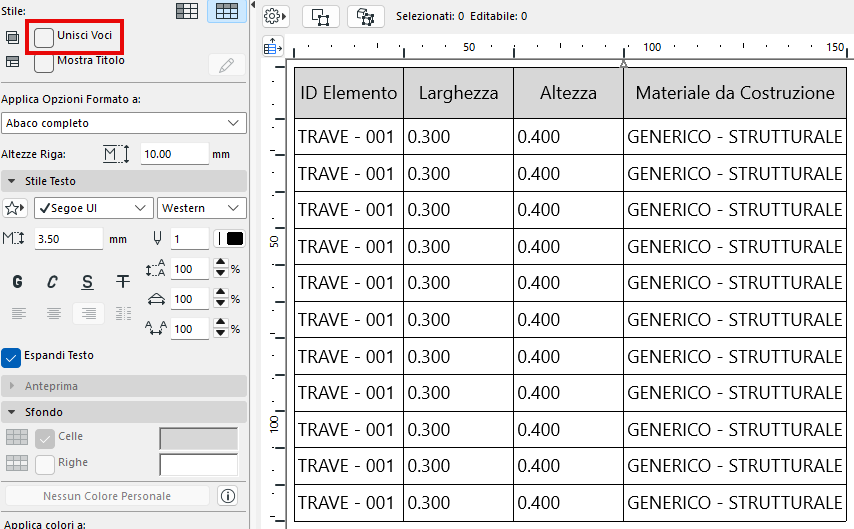Open the Western script dropdown
Image resolution: width=854 pixels, height=529 pixels.
[202, 208]
